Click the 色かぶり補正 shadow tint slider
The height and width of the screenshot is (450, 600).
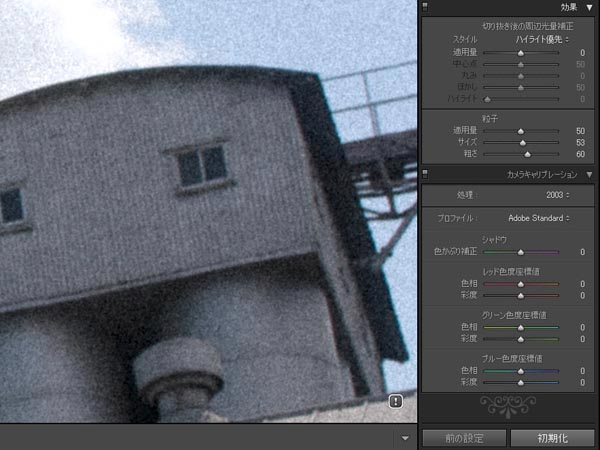click(521, 252)
